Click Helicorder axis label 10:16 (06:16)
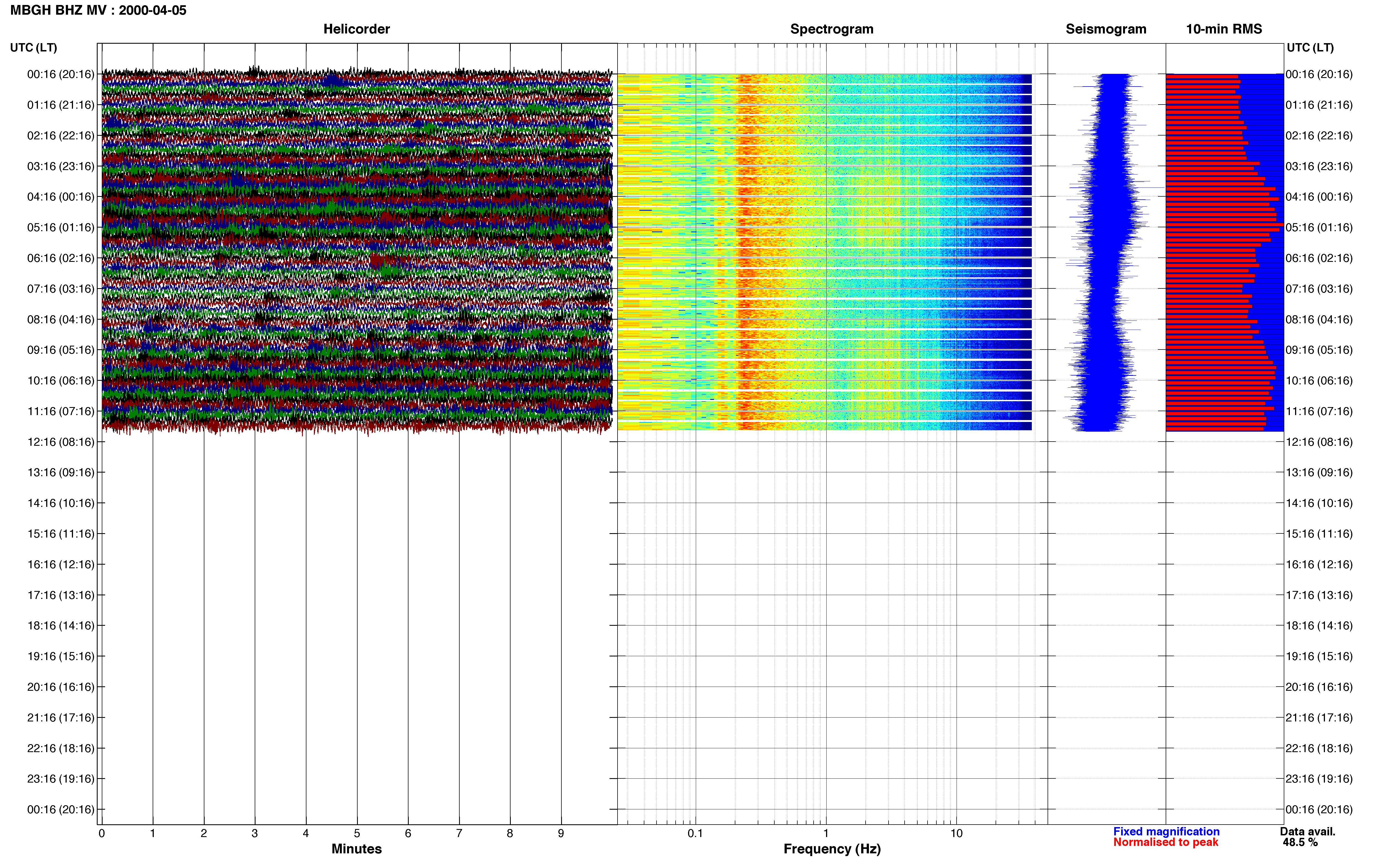Screen dimensions: 1388x868 point(61,380)
